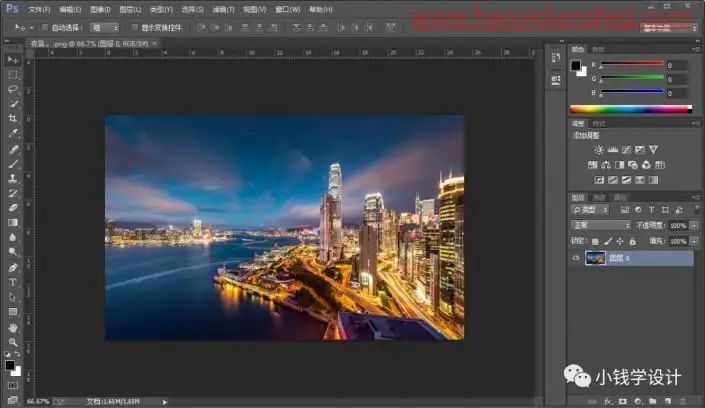Select the Crop tool
Viewport: 705px width, 408px height.
coord(13,119)
